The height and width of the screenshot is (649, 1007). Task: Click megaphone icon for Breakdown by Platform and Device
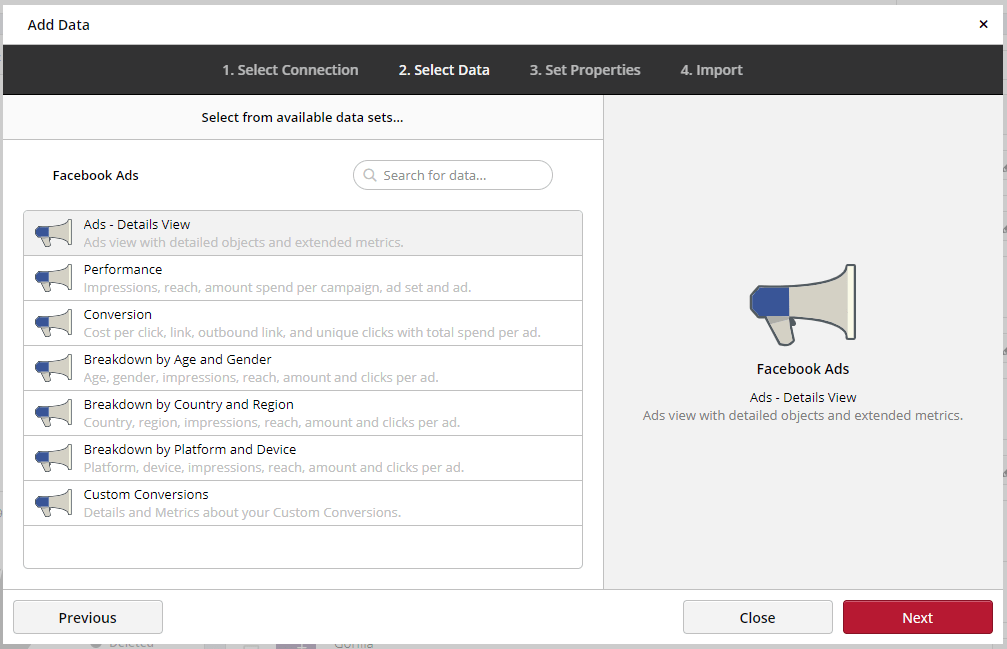54,458
